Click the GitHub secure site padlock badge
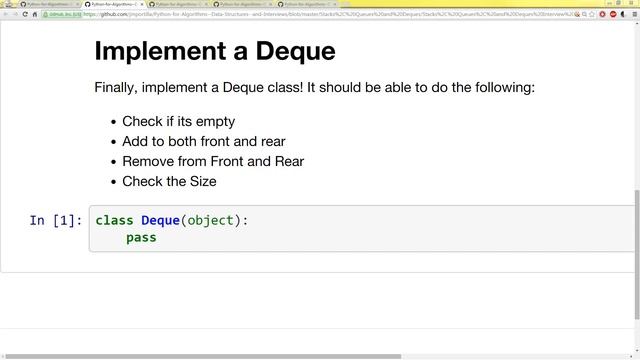 tap(62, 14)
